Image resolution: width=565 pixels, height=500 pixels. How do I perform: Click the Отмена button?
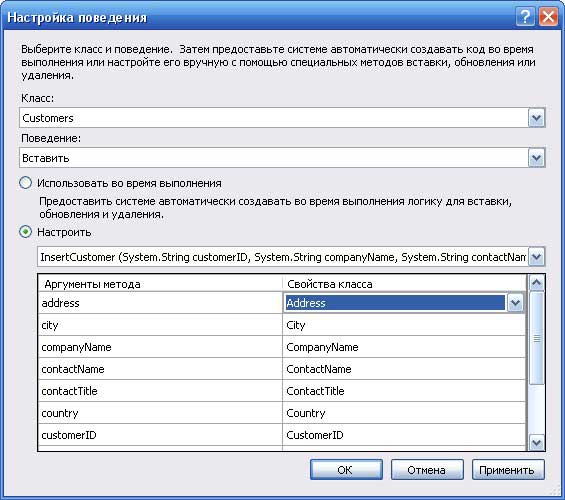tap(427, 470)
